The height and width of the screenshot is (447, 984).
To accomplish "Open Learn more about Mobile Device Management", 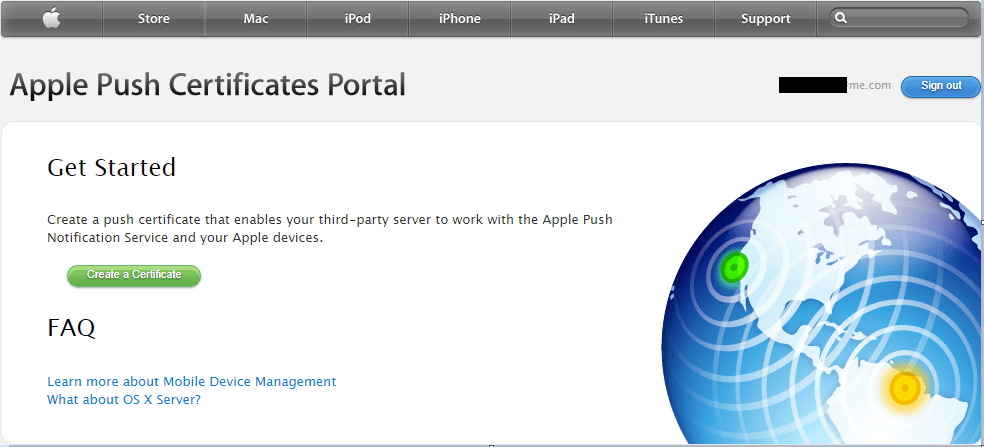I will pyautogui.click(x=191, y=381).
